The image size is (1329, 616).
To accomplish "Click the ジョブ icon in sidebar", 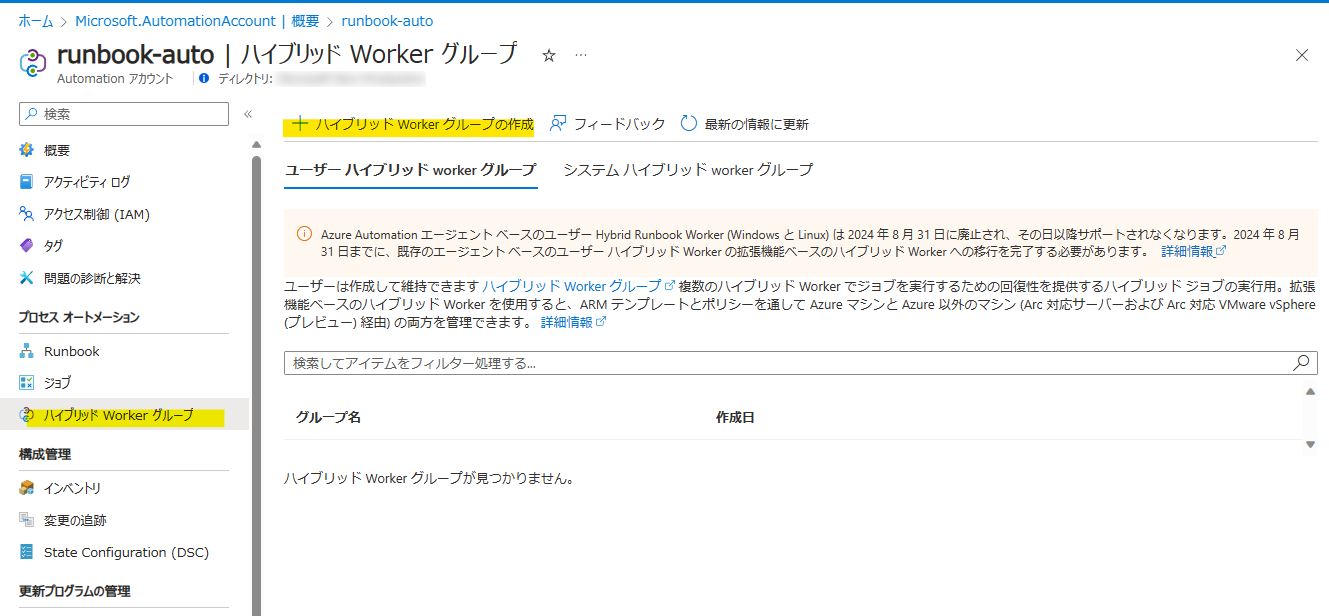I will pyautogui.click(x=27, y=383).
